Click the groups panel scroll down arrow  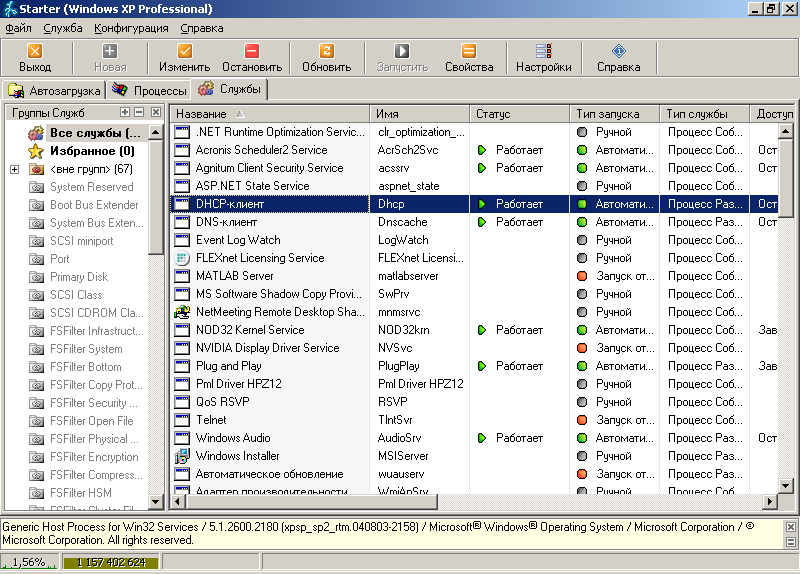[156, 502]
